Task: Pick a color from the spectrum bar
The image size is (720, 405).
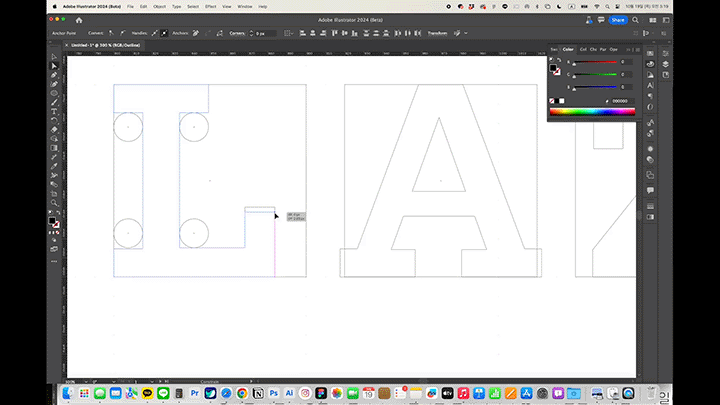Action: tap(592, 112)
